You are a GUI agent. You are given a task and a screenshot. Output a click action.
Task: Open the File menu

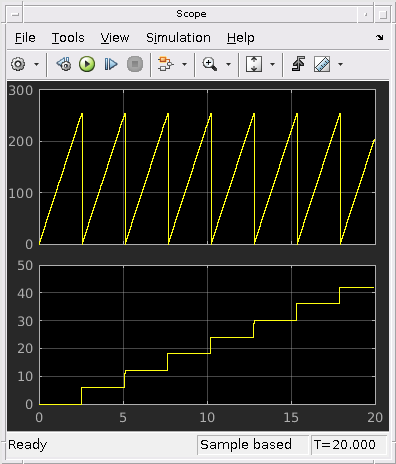25,38
